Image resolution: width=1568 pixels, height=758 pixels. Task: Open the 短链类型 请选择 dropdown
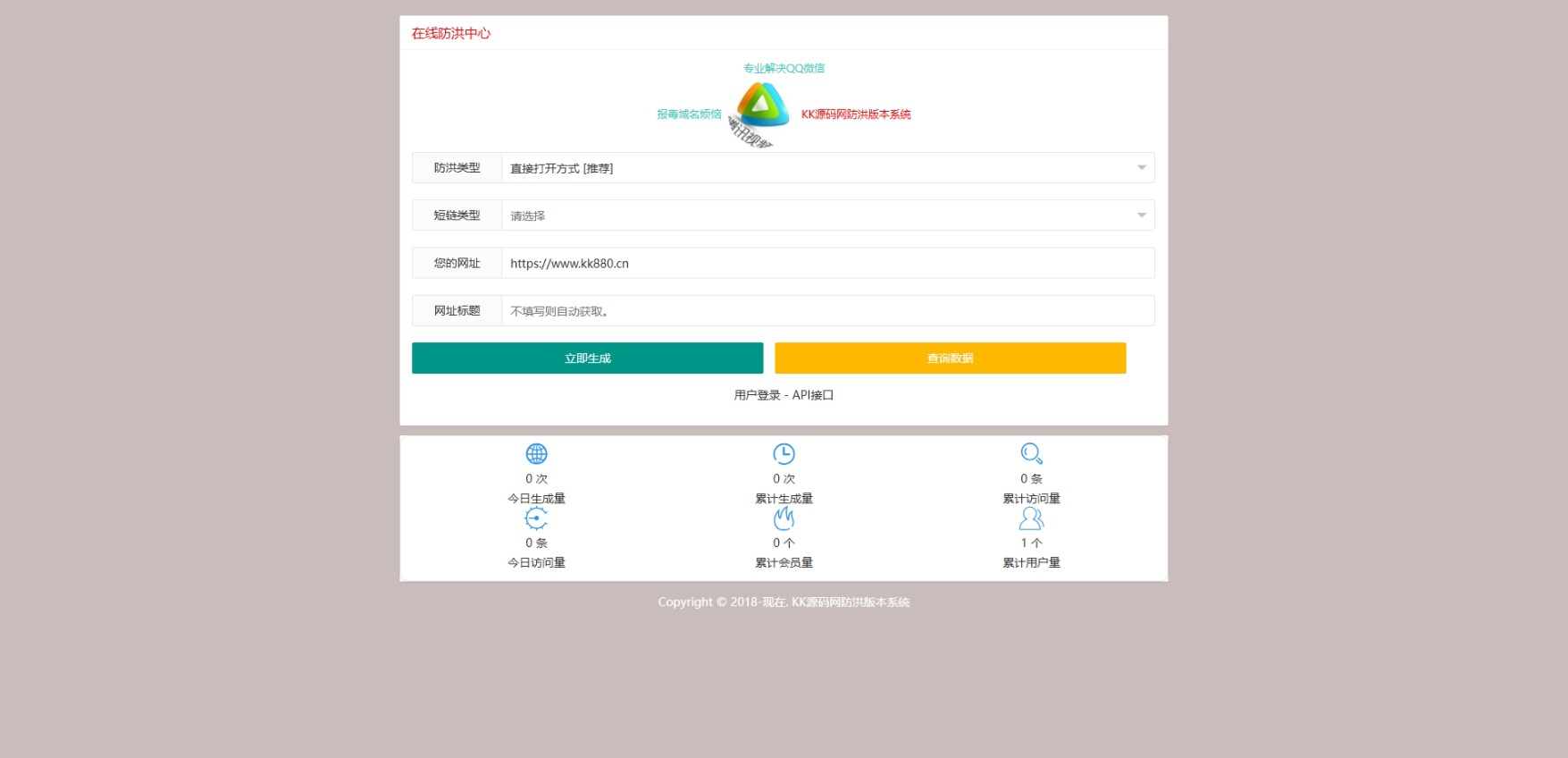[827, 215]
